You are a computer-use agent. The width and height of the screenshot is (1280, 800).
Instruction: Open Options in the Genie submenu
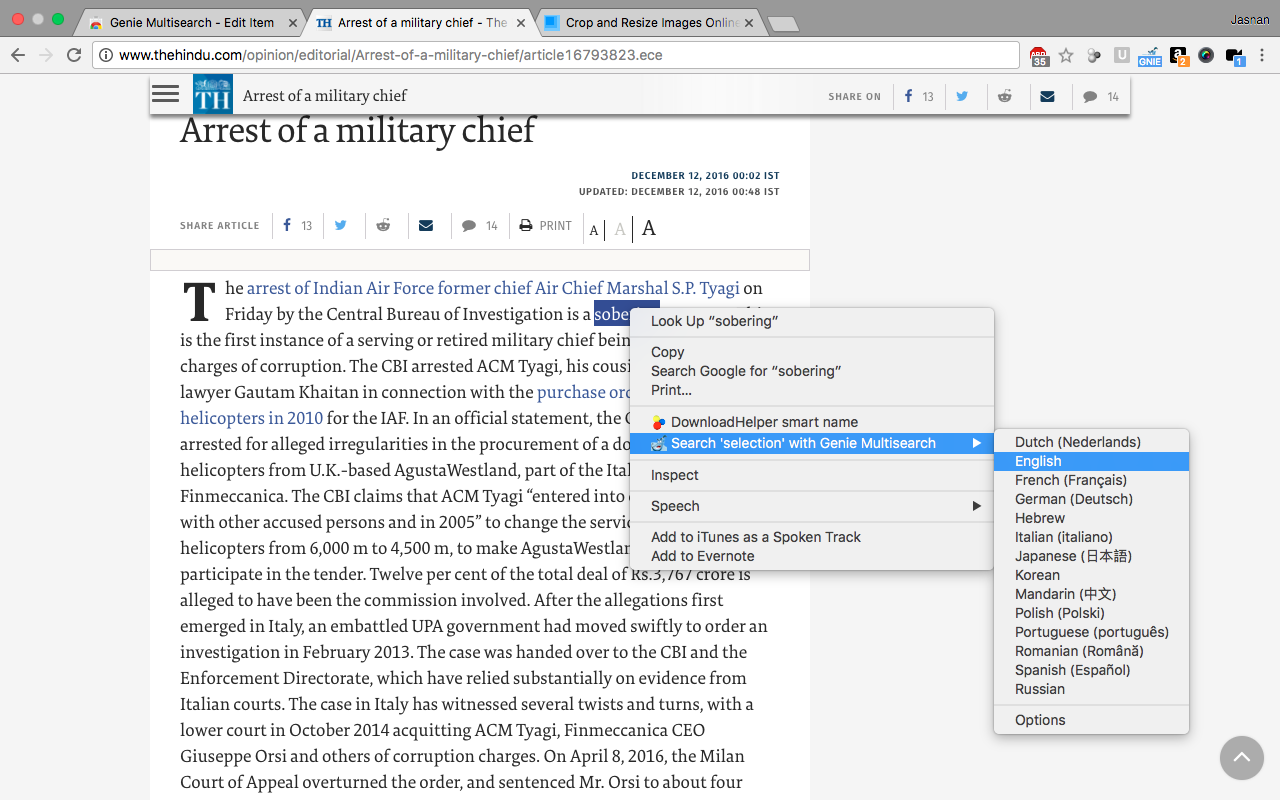click(x=1091, y=720)
